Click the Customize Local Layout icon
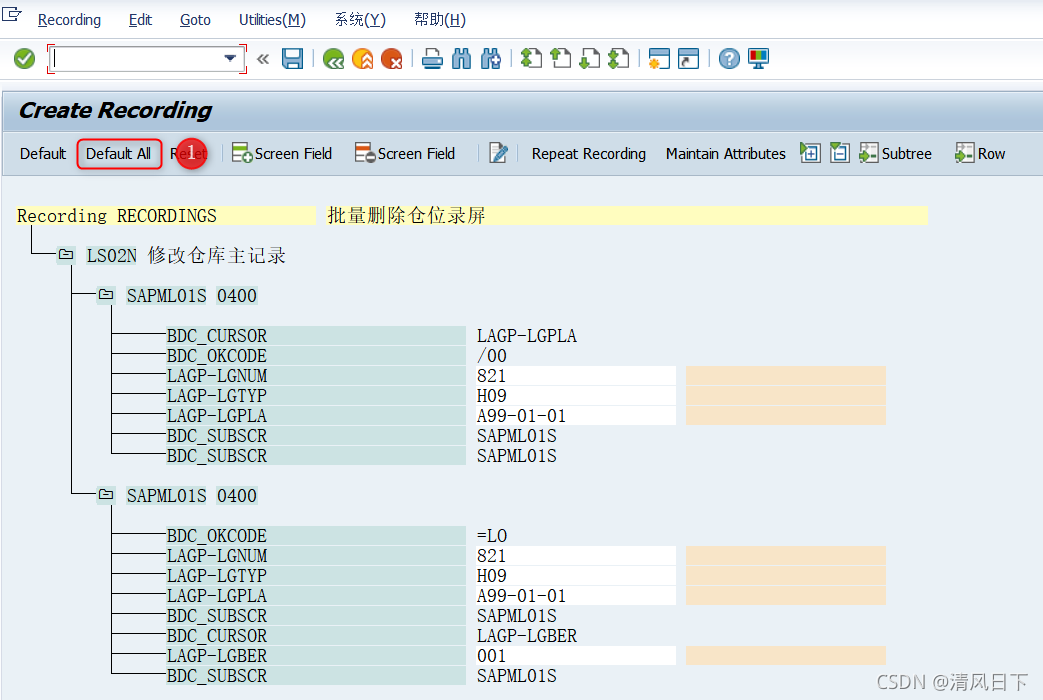Viewport: 1043px width, 700px height. point(758,59)
